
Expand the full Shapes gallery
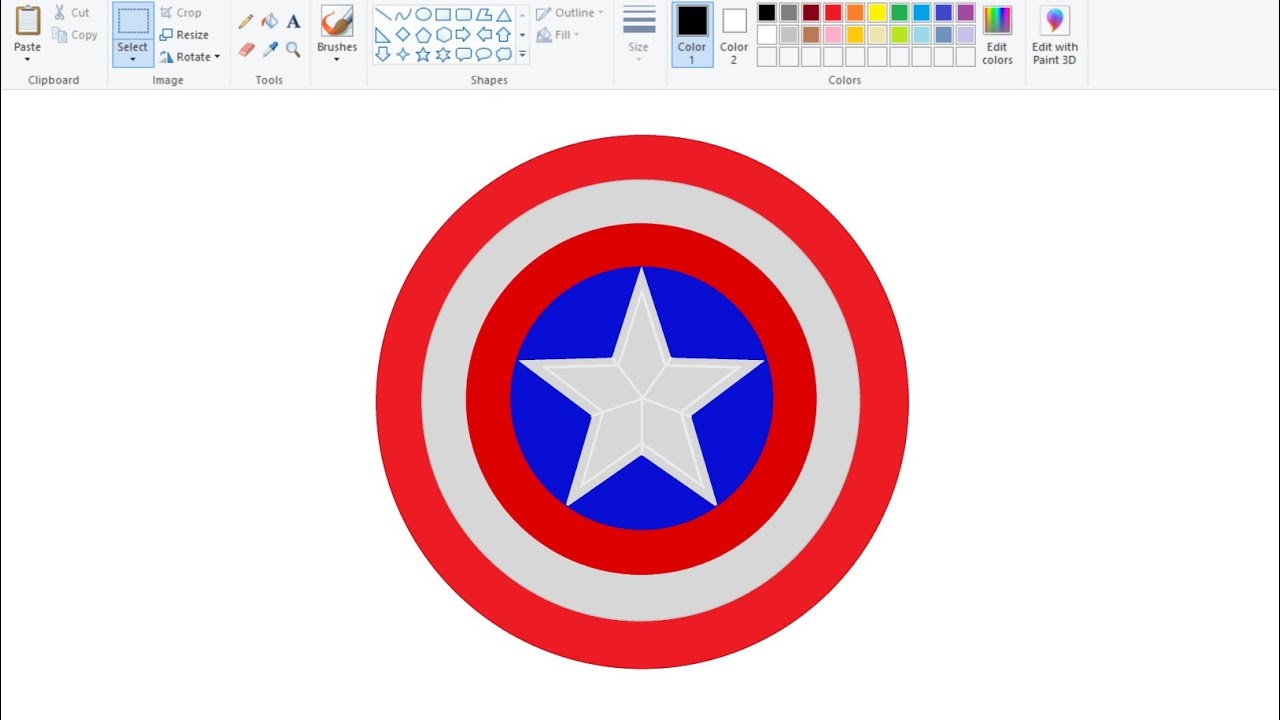522,55
